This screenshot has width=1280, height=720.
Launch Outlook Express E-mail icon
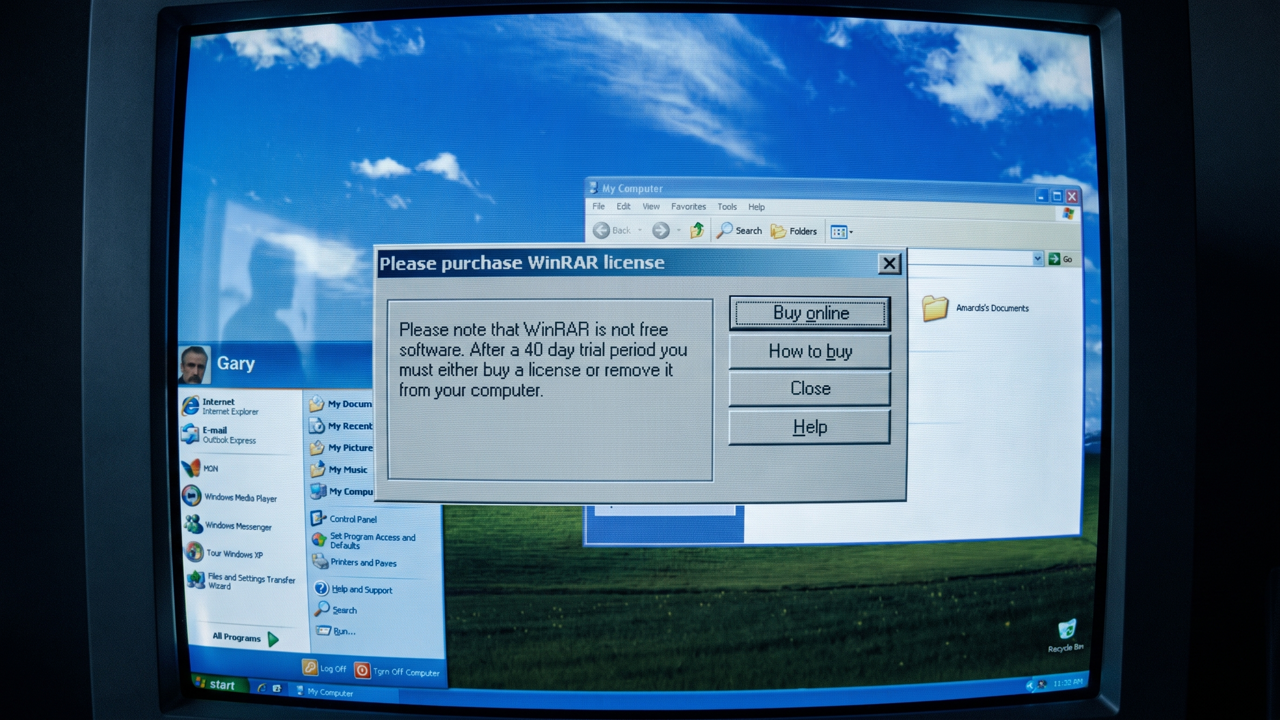click(218, 435)
